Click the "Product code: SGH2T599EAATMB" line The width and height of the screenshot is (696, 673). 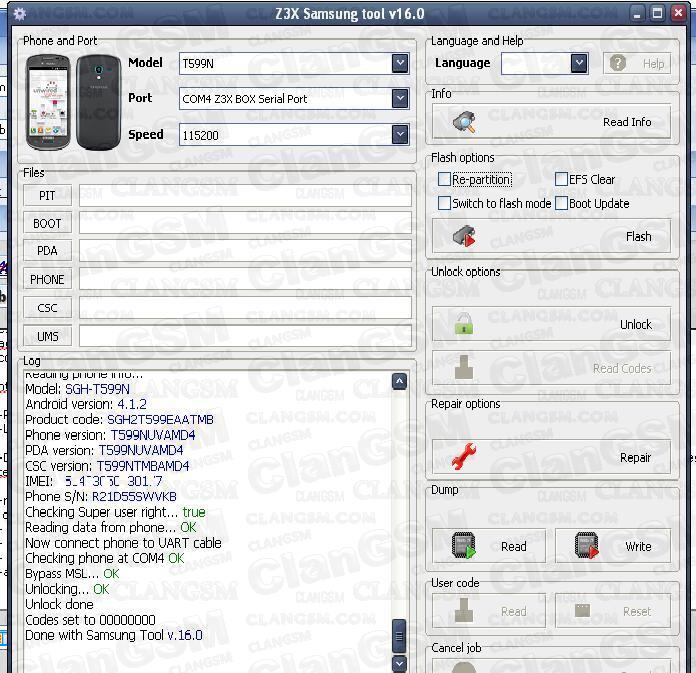[119, 420]
